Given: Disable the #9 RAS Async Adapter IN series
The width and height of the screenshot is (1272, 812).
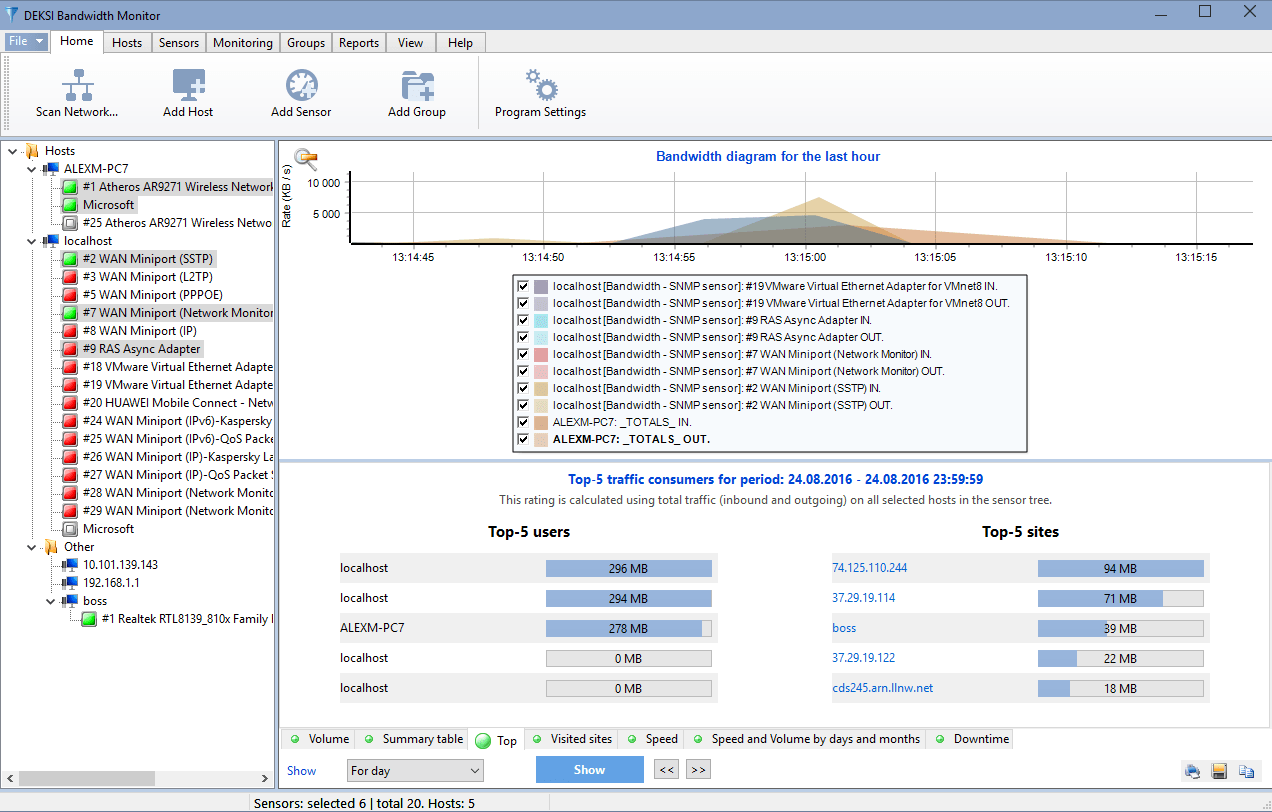Looking at the screenshot, I should (x=522, y=319).
